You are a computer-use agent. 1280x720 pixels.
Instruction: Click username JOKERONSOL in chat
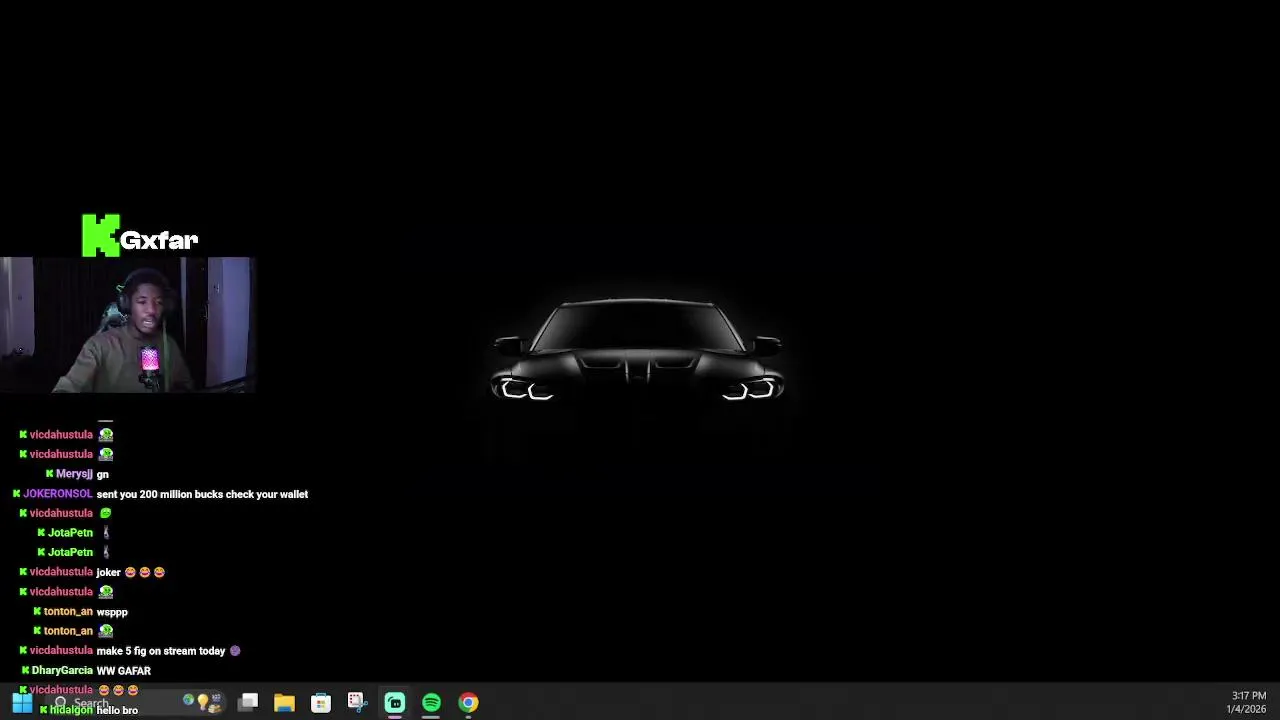click(x=57, y=494)
